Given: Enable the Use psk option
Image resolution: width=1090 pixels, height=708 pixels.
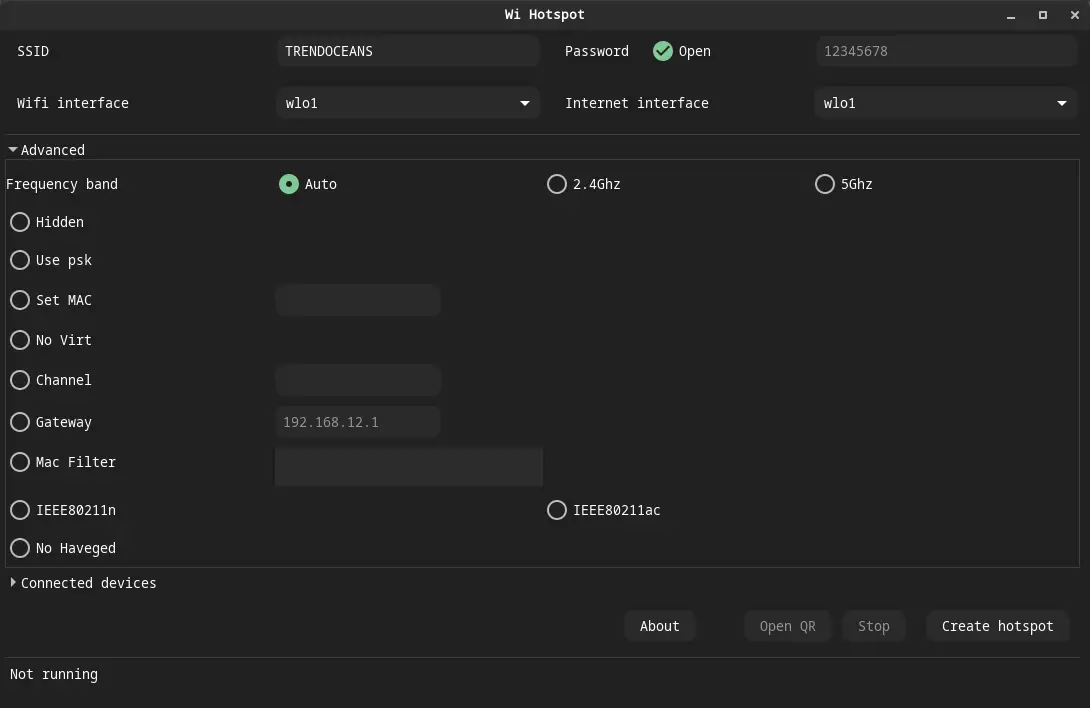Looking at the screenshot, I should [20, 260].
